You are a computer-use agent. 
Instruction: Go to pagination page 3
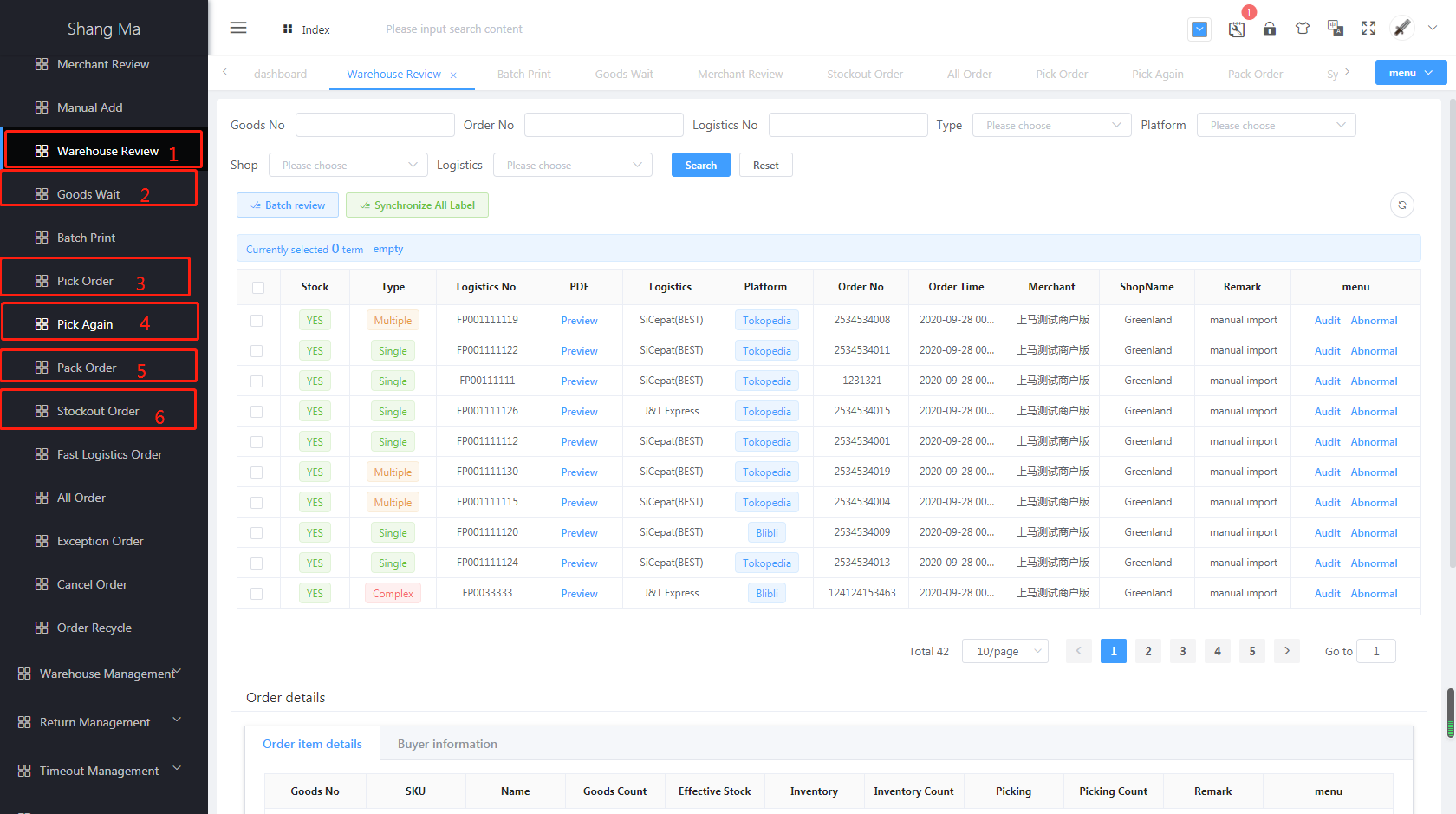(1183, 651)
